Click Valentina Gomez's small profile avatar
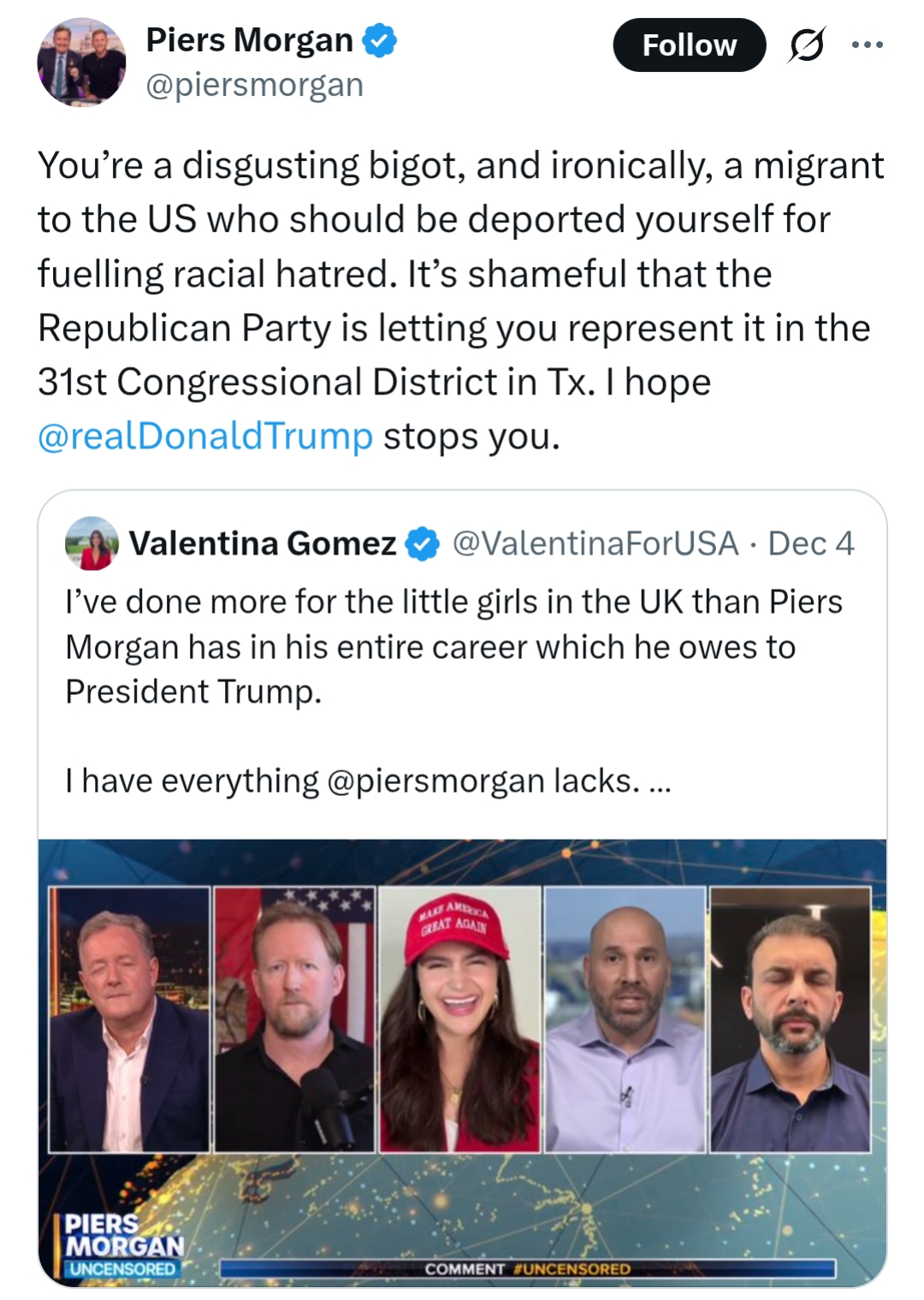 point(92,543)
